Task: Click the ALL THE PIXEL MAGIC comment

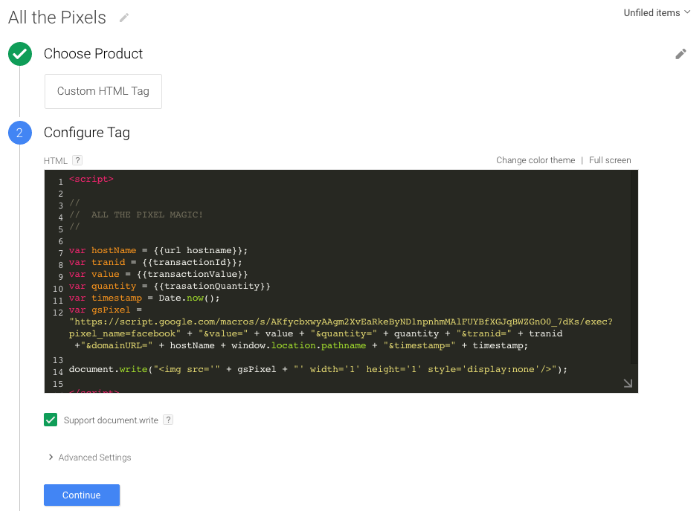Action: tap(136, 215)
